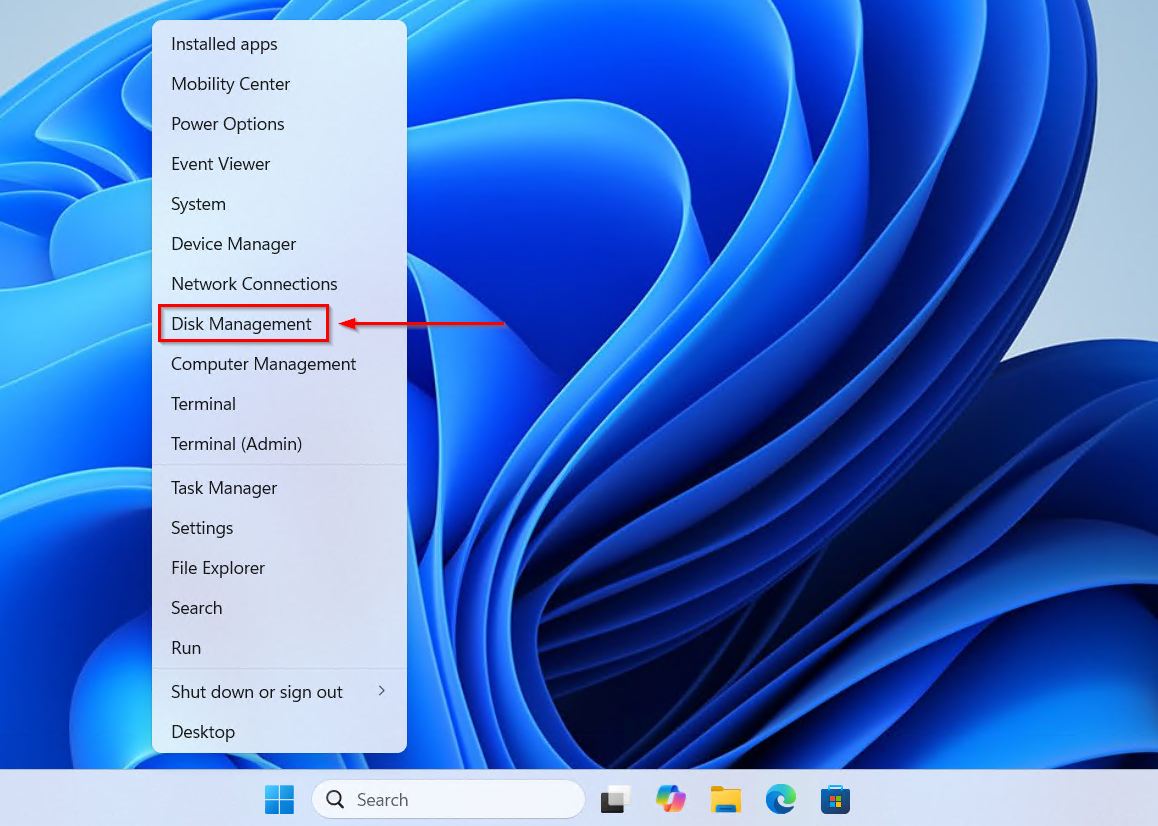Launch Terminal as Admin
Screen dimensions: 1158x826
pos(236,443)
